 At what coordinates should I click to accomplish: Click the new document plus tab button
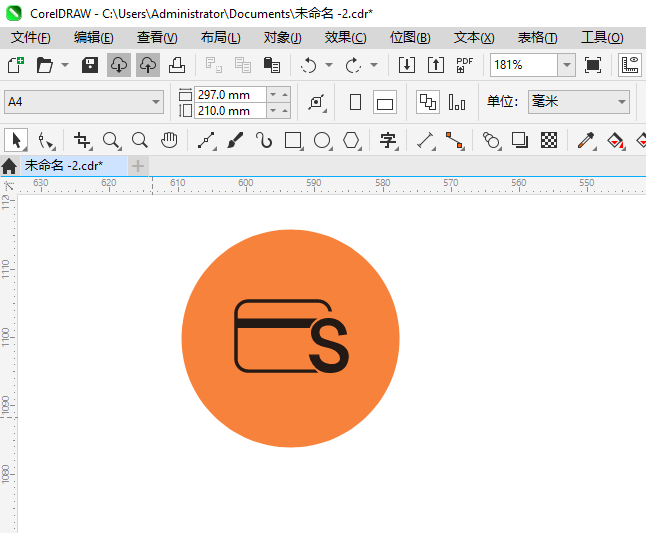click(x=138, y=165)
